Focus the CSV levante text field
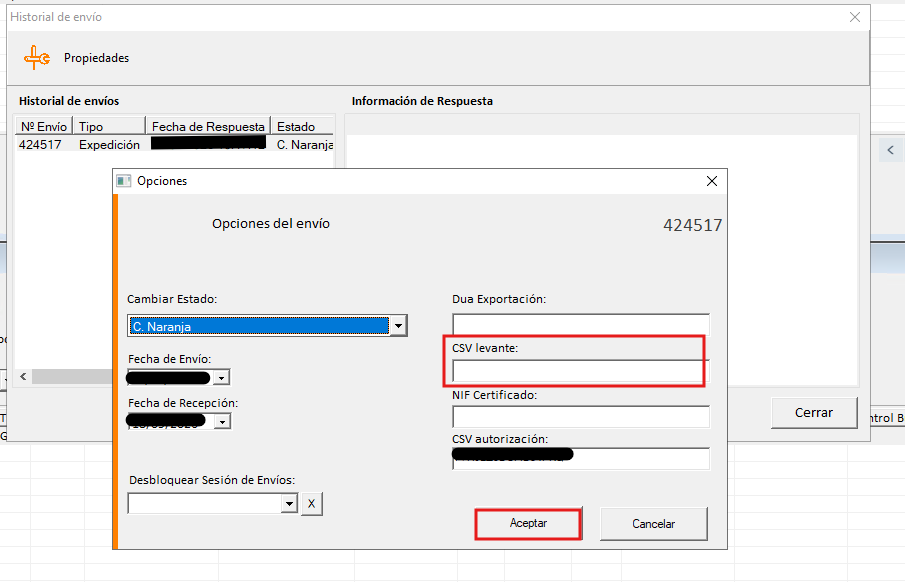905x582 pixels. tap(581, 371)
